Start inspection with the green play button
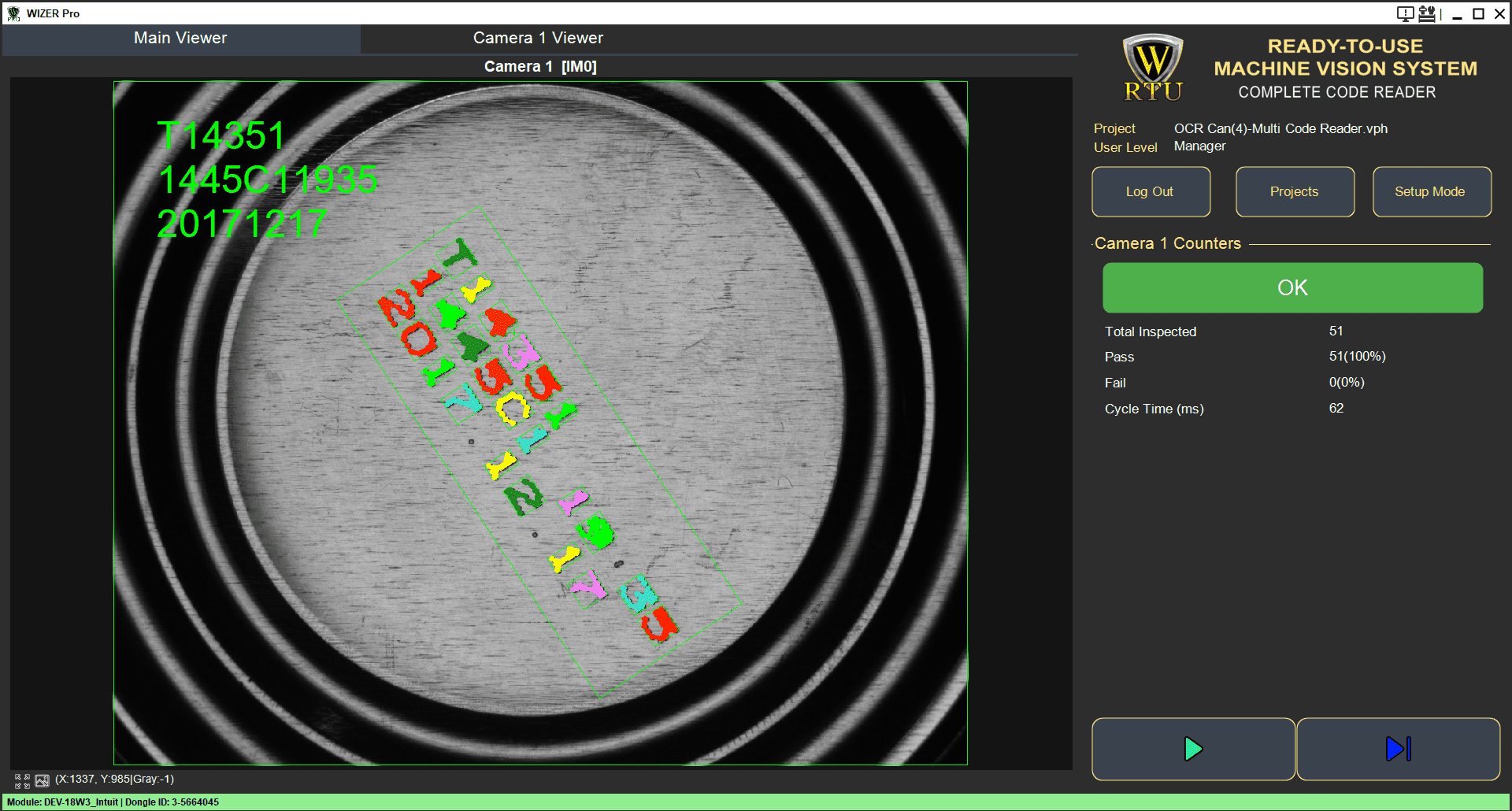 click(x=1193, y=749)
